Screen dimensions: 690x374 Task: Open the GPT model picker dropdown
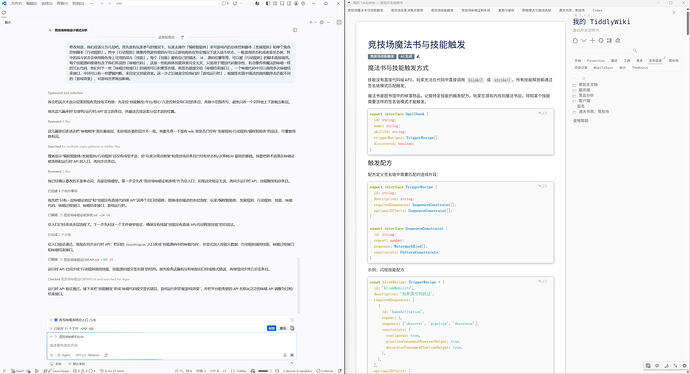pyautogui.click(x=88, y=355)
